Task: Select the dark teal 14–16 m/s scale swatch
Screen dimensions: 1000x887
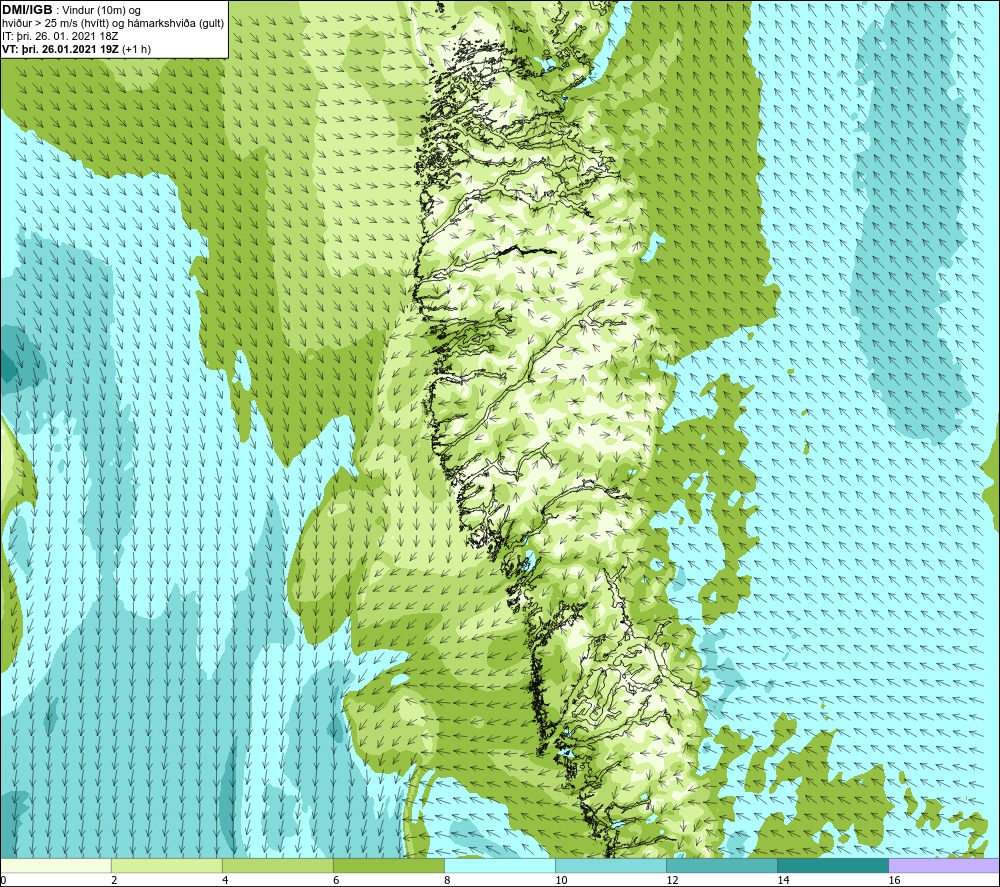Action: (833, 865)
